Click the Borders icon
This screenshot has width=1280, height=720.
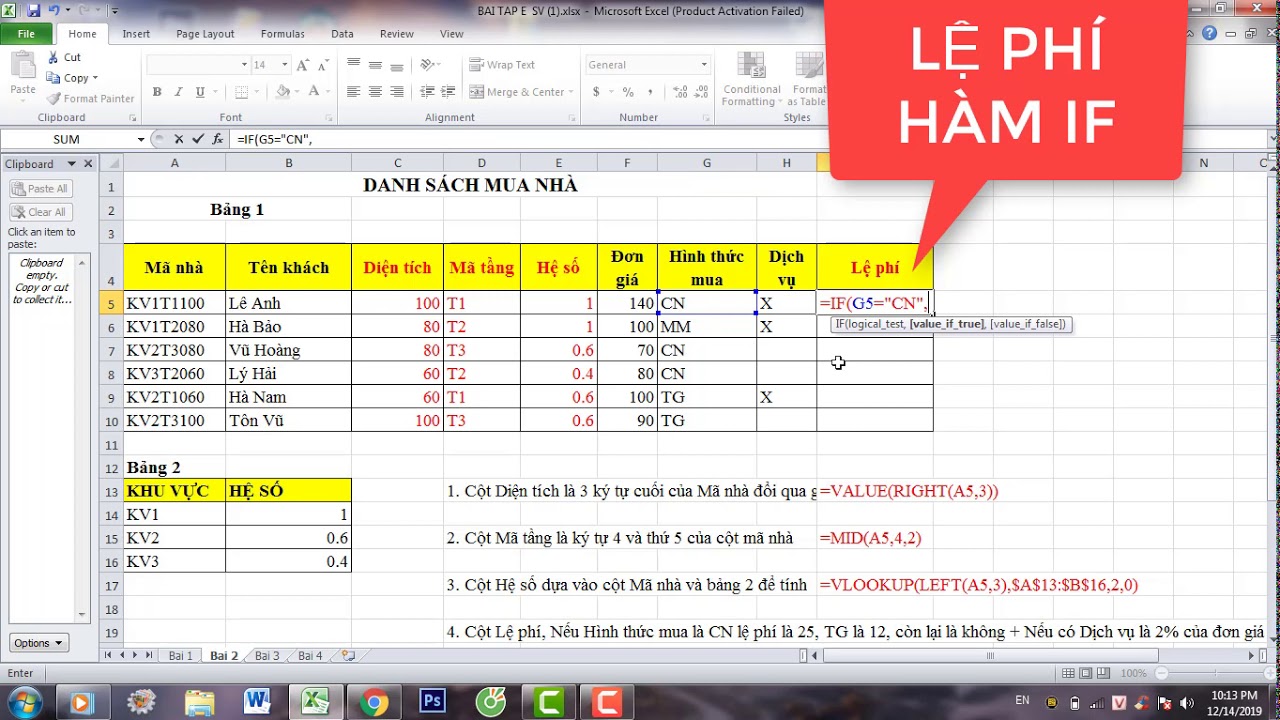pyautogui.click(x=244, y=92)
